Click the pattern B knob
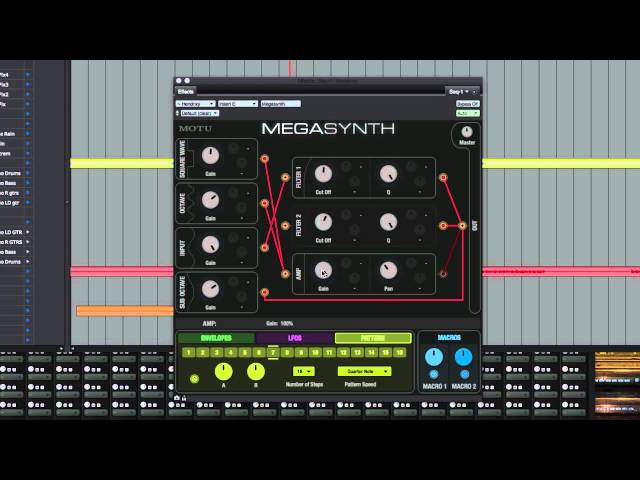 click(256, 371)
